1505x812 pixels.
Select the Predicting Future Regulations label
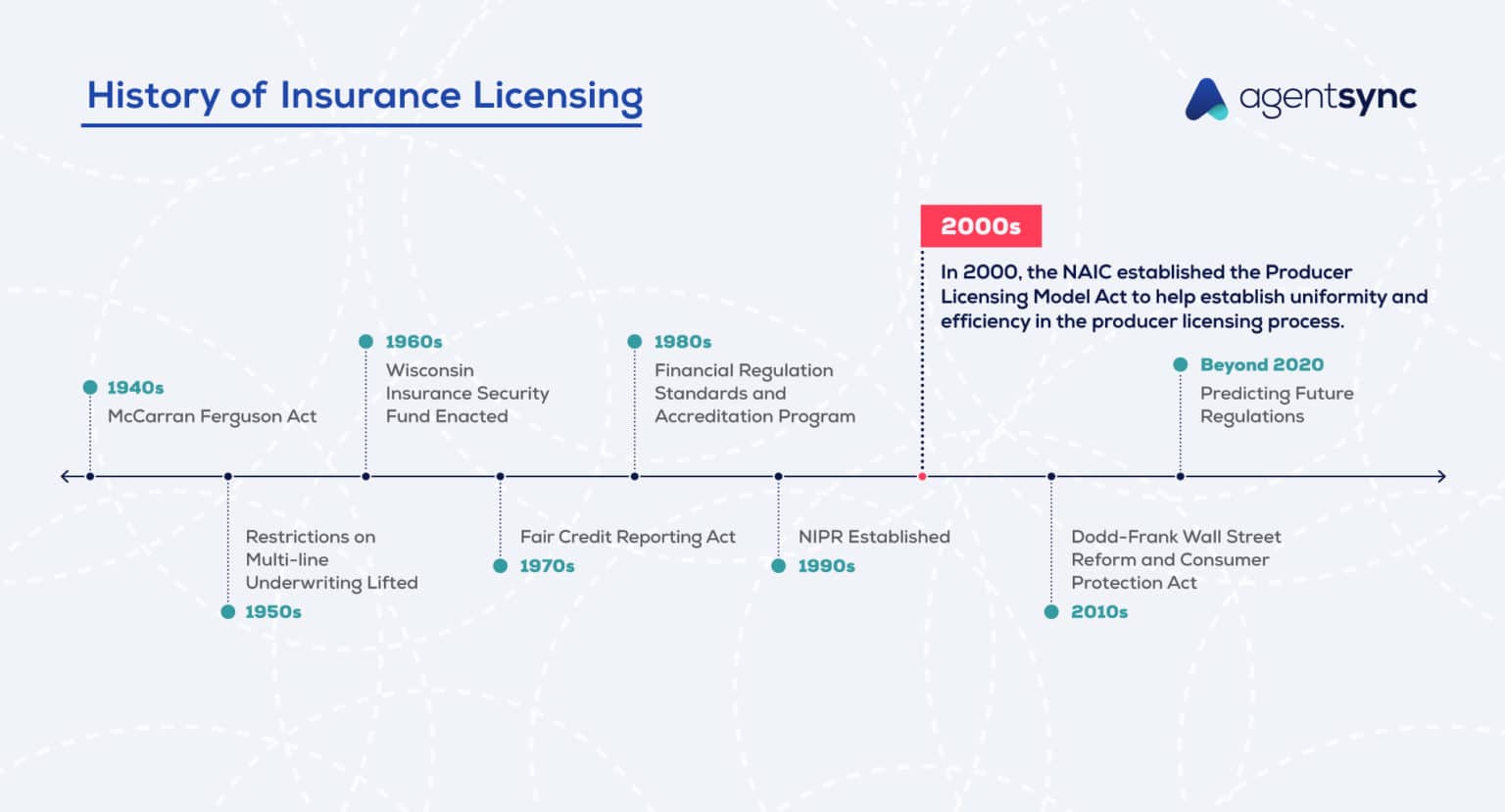[x=1277, y=405]
